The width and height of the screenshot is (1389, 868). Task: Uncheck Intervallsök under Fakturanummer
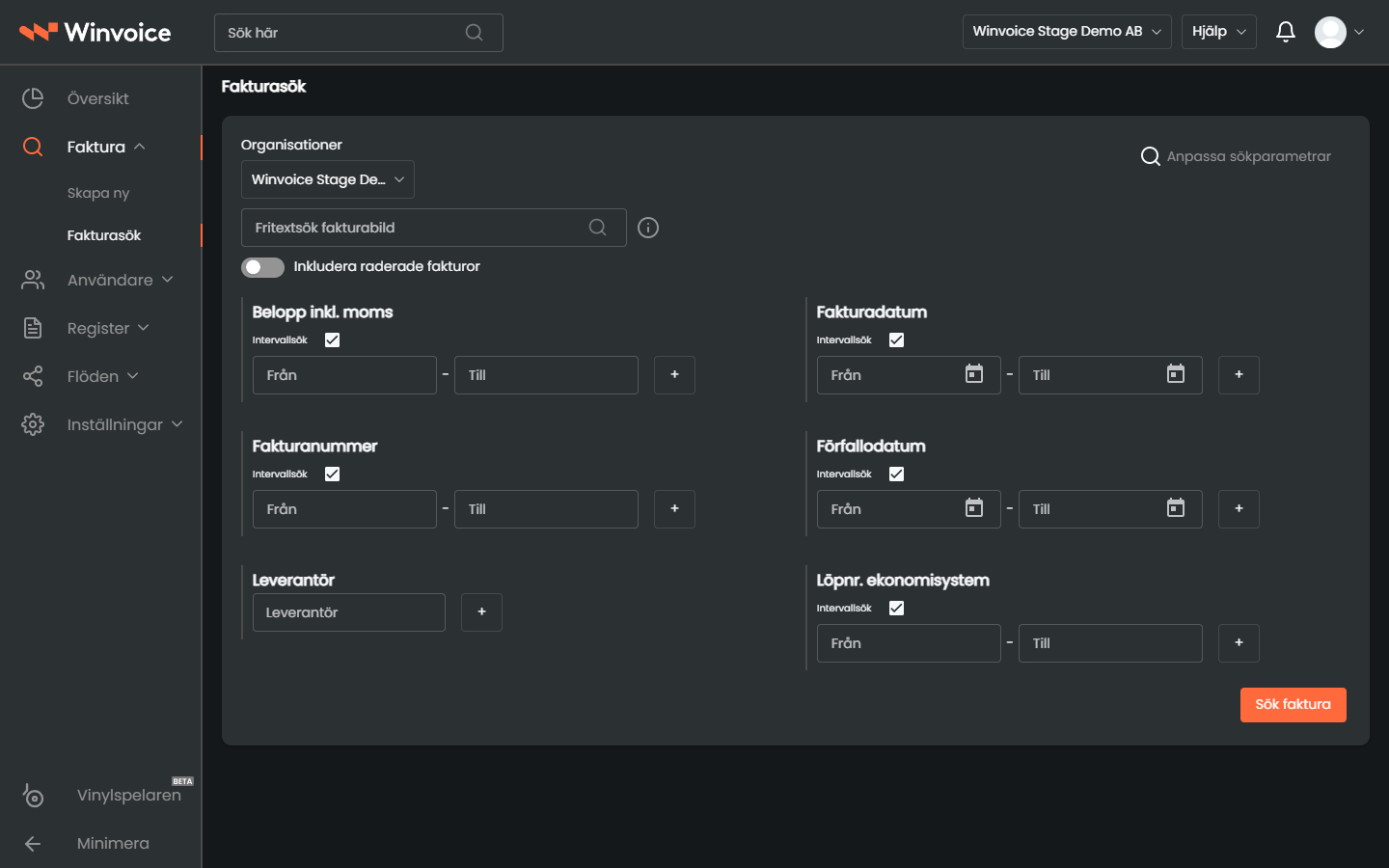[x=332, y=474]
